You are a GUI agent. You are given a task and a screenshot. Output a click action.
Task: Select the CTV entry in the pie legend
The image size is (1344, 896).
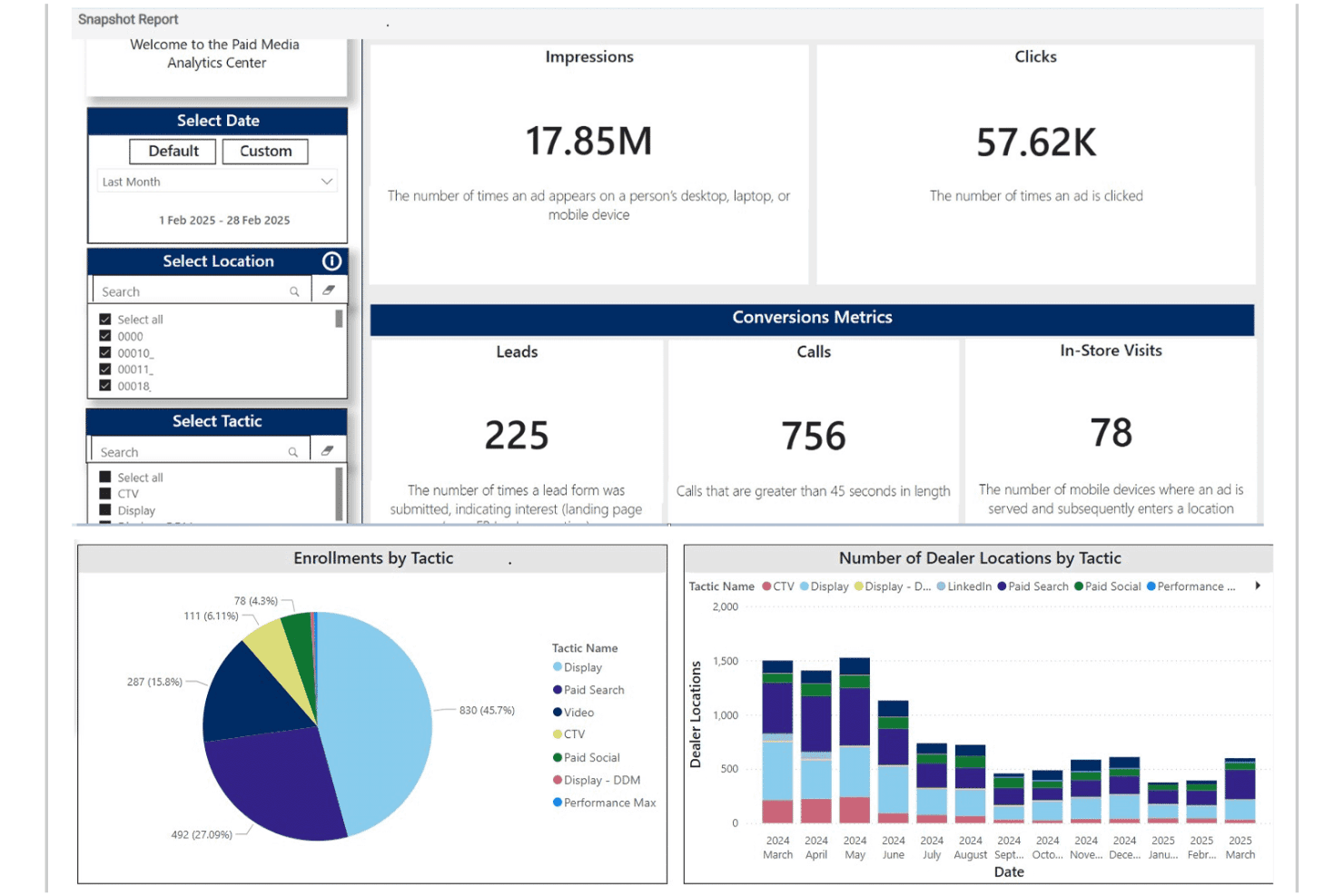pyautogui.click(x=569, y=734)
